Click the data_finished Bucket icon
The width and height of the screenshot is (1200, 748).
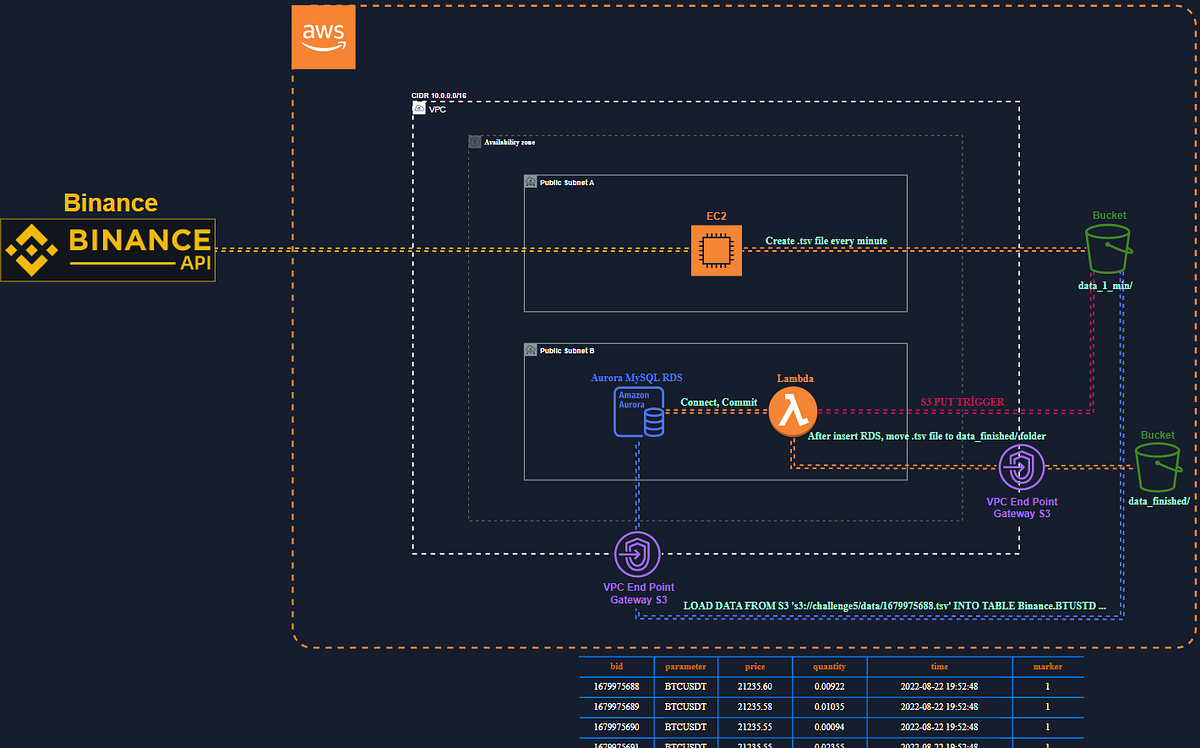[1157, 466]
